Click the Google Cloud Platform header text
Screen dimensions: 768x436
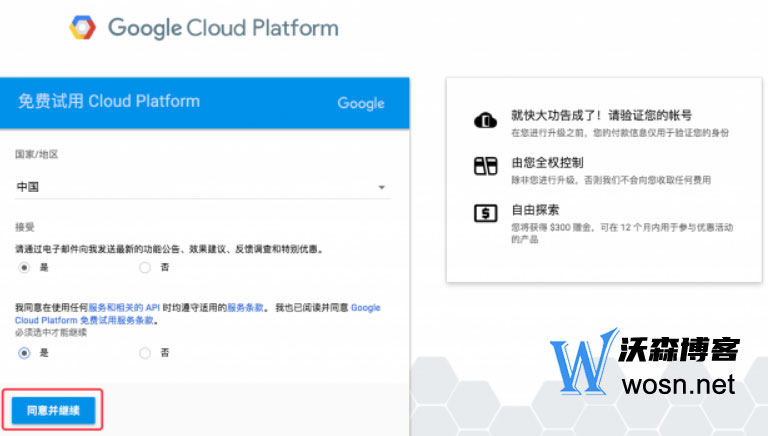[223, 28]
